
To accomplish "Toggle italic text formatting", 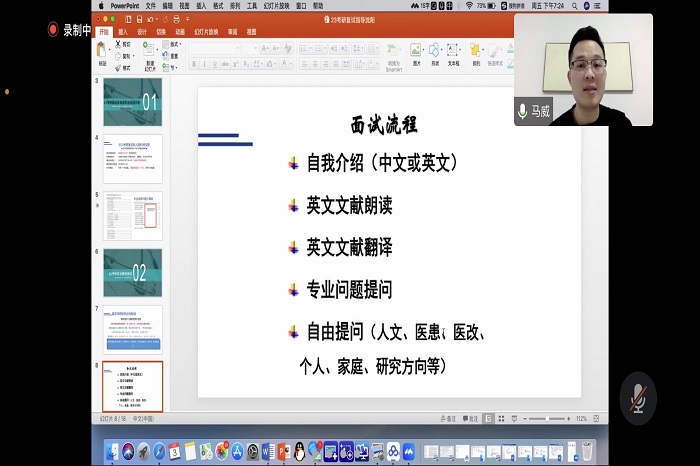I will [x=204, y=63].
